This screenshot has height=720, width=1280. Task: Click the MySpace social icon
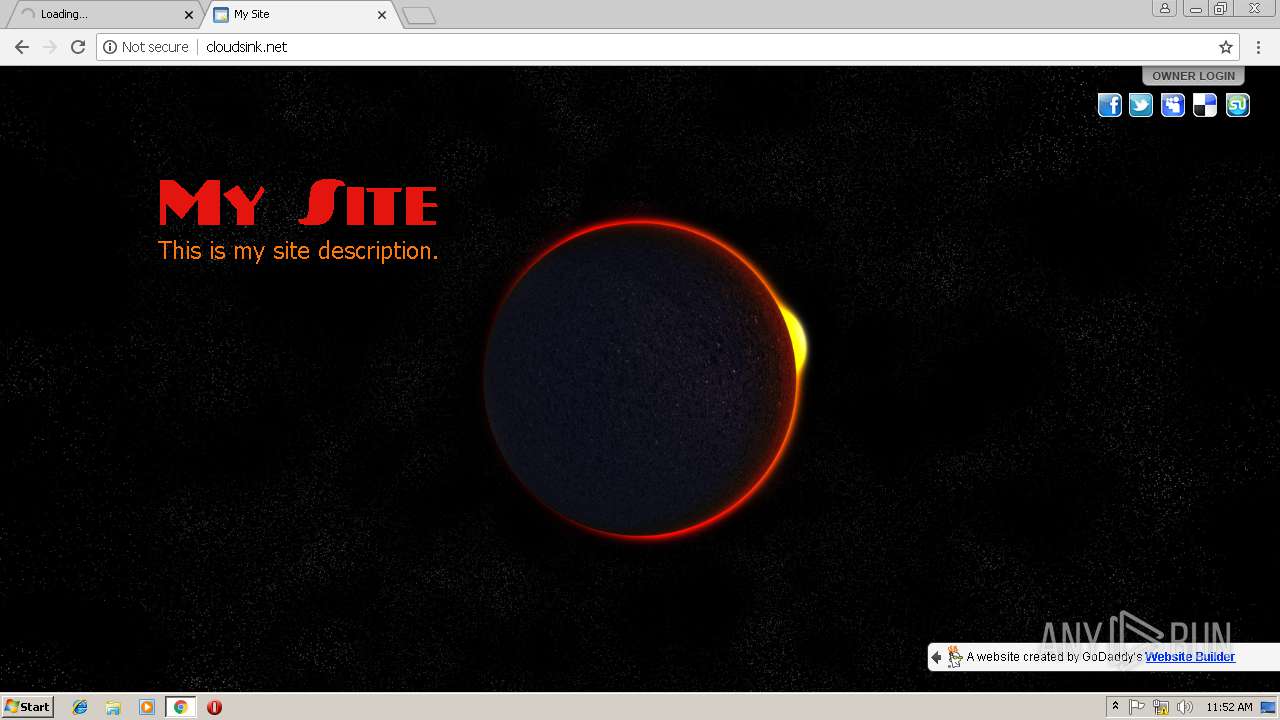[x=1173, y=105]
